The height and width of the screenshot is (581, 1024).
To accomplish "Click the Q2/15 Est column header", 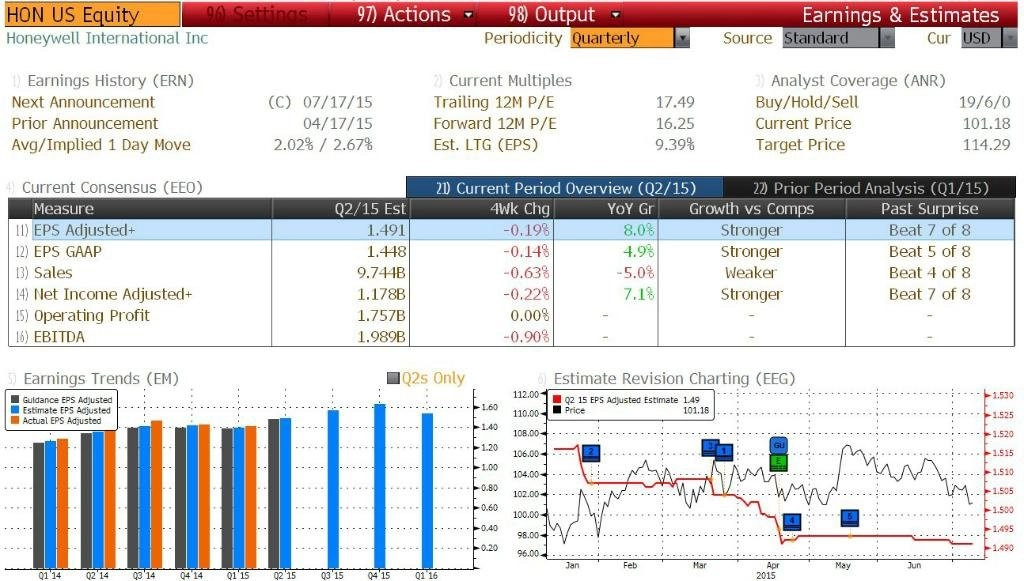I will click(340, 209).
